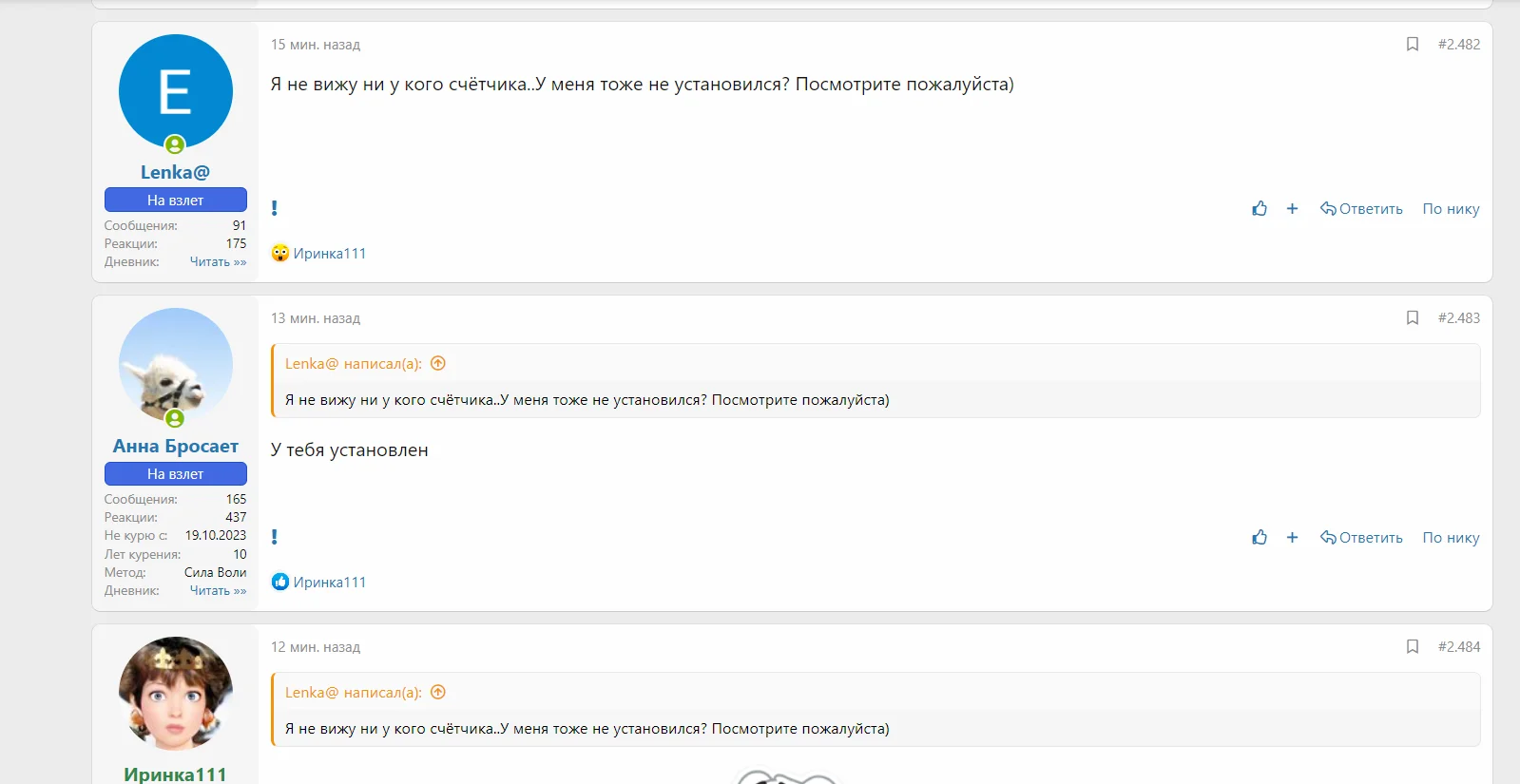Like Lenka@'s post with thumbs-up icon
The width and height of the screenshot is (1520, 784).
click(x=1260, y=208)
